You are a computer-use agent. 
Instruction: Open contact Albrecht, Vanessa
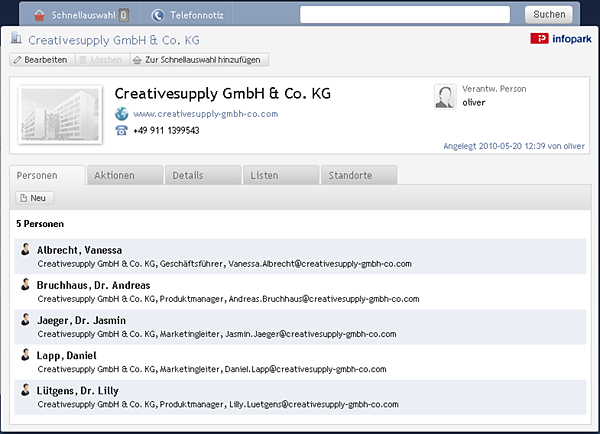[80, 250]
